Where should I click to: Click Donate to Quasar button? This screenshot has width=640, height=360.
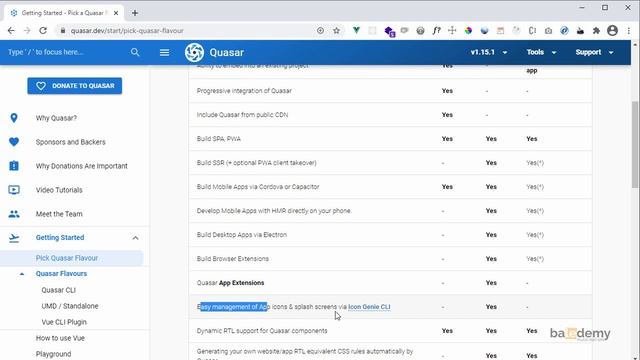click(75, 86)
